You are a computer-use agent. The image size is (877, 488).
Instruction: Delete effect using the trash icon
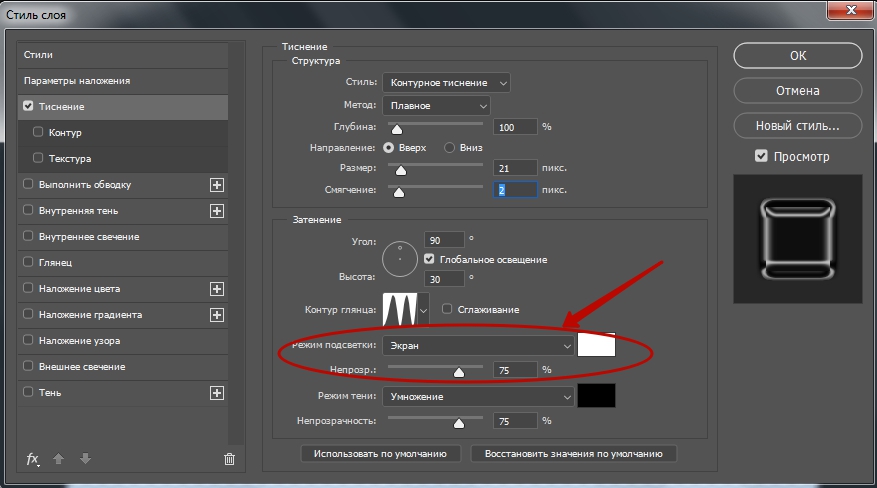coord(229,459)
